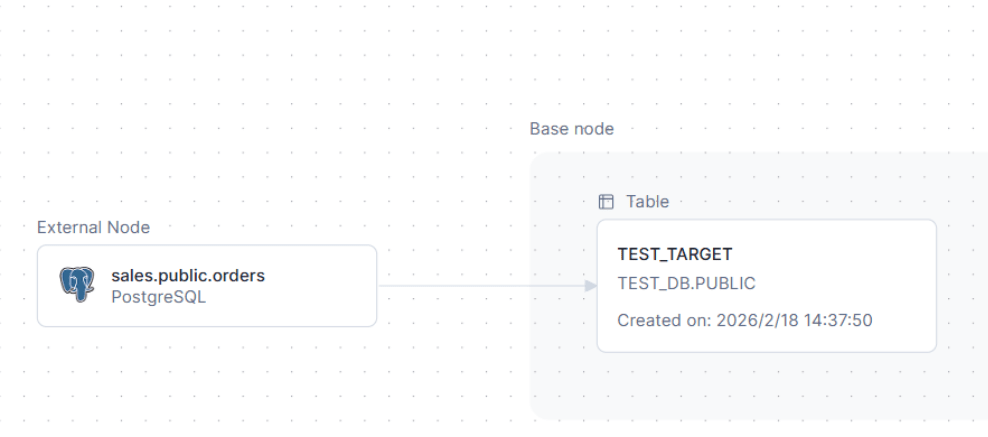
Task: Open the TEST_TARGET table title
Action: 675,254
